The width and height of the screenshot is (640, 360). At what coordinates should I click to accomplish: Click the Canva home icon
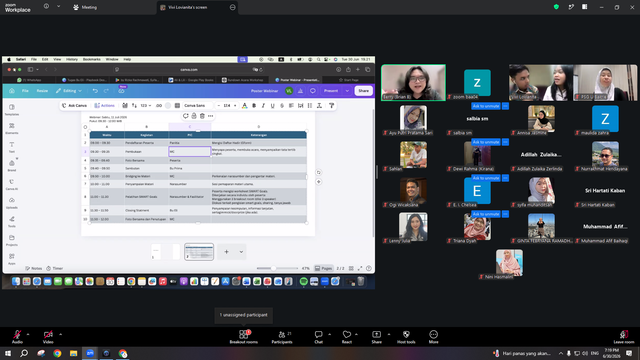point(12,91)
